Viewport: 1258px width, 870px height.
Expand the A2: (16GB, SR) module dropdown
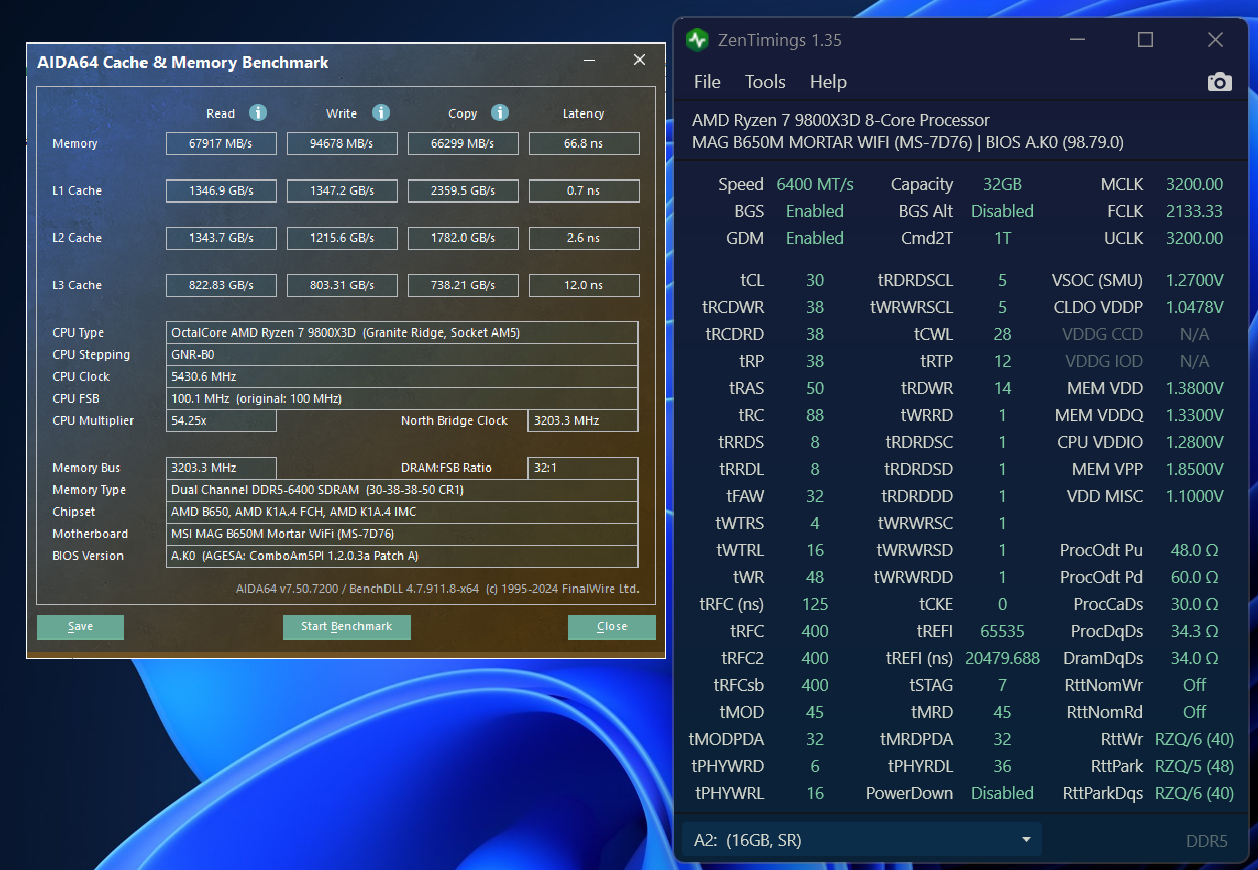[x=861, y=840]
